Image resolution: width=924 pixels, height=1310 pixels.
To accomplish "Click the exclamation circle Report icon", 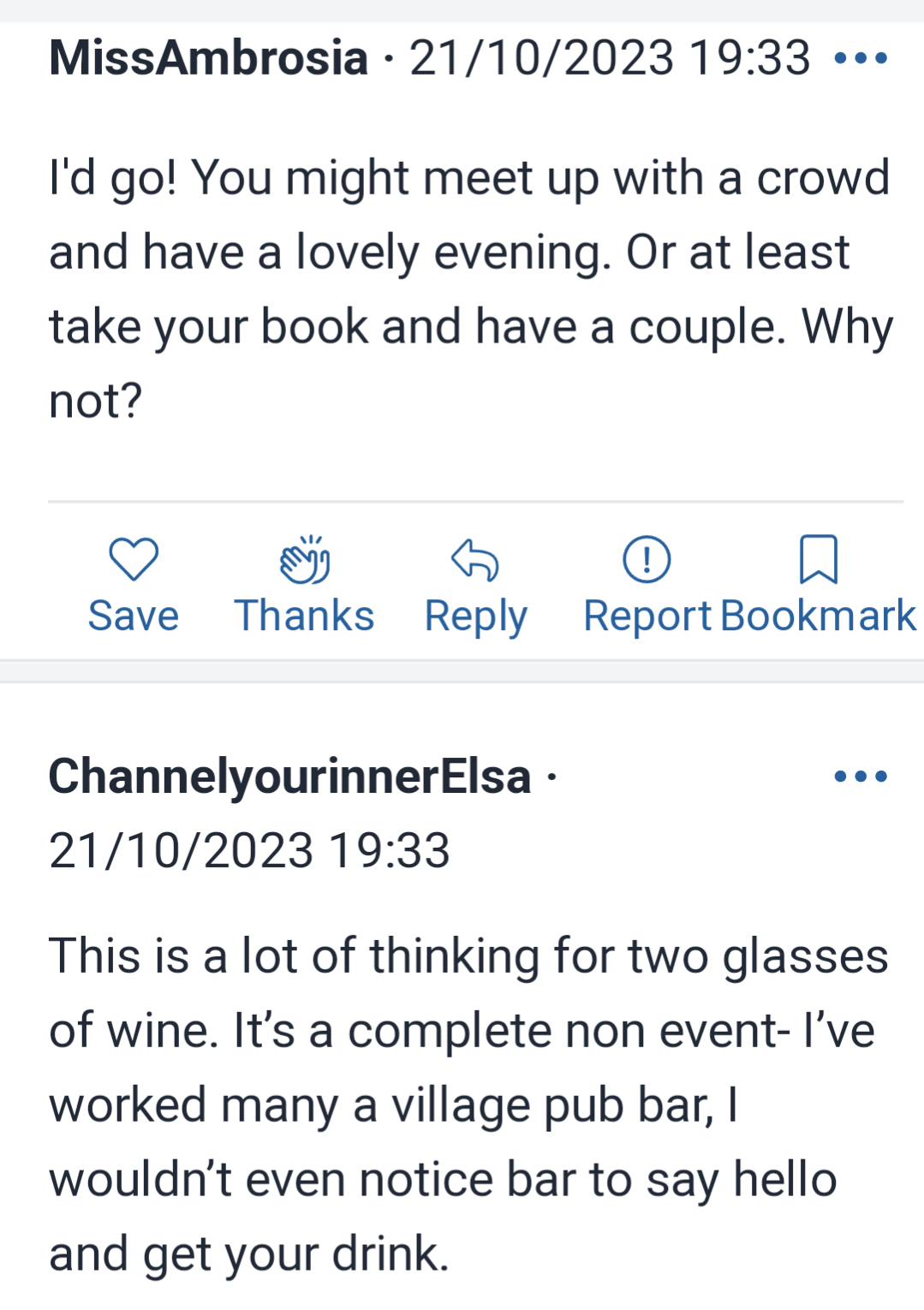I will [x=647, y=559].
